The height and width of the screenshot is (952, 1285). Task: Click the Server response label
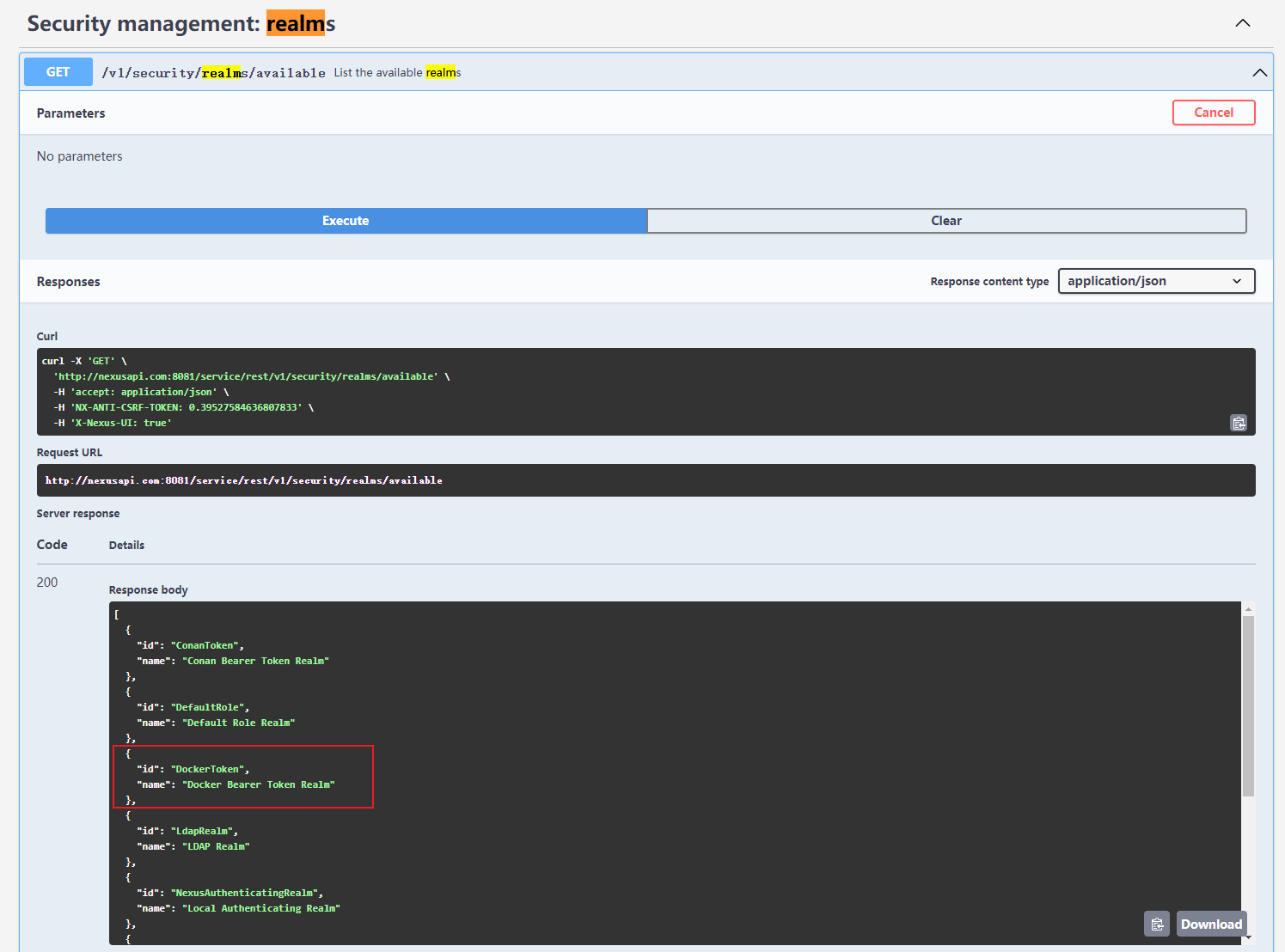click(x=78, y=514)
